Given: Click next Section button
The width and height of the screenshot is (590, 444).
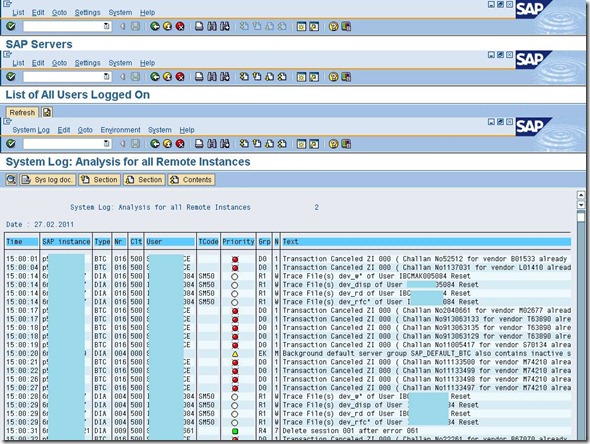Looking at the screenshot, I should (144, 180).
